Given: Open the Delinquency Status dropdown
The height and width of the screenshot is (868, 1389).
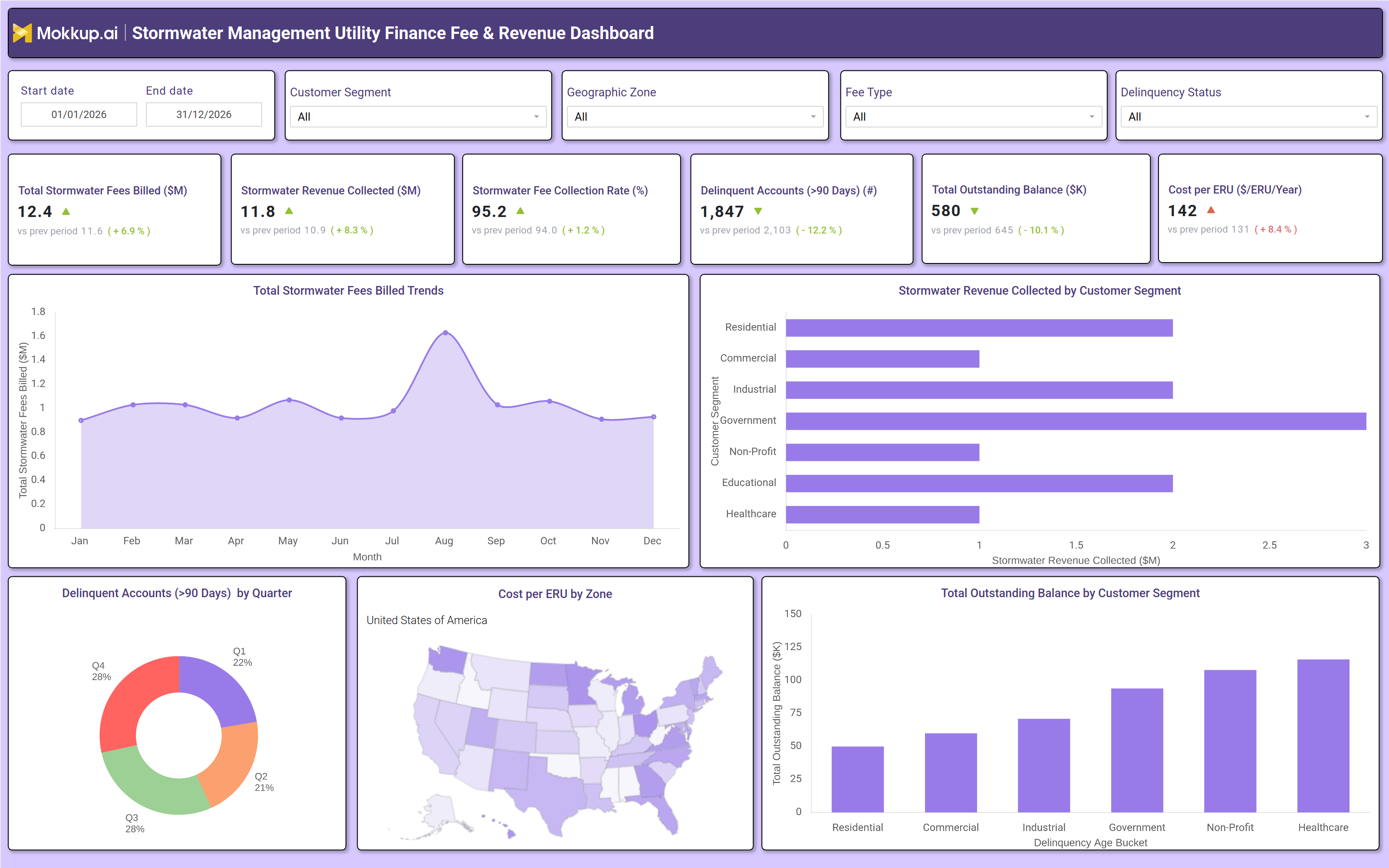Looking at the screenshot, I should 1248,117.
